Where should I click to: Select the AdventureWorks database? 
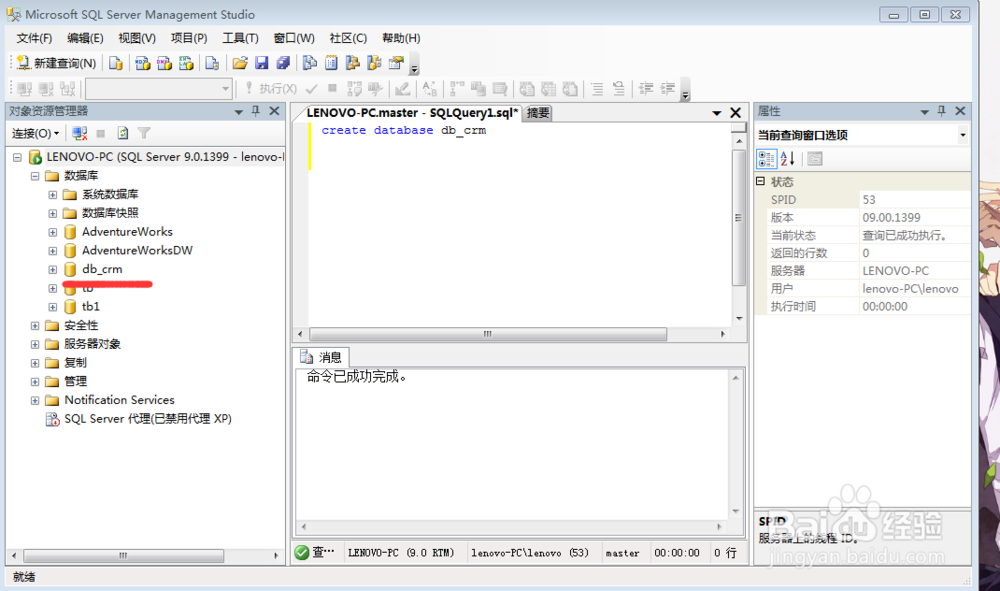(x=127, y=231)
